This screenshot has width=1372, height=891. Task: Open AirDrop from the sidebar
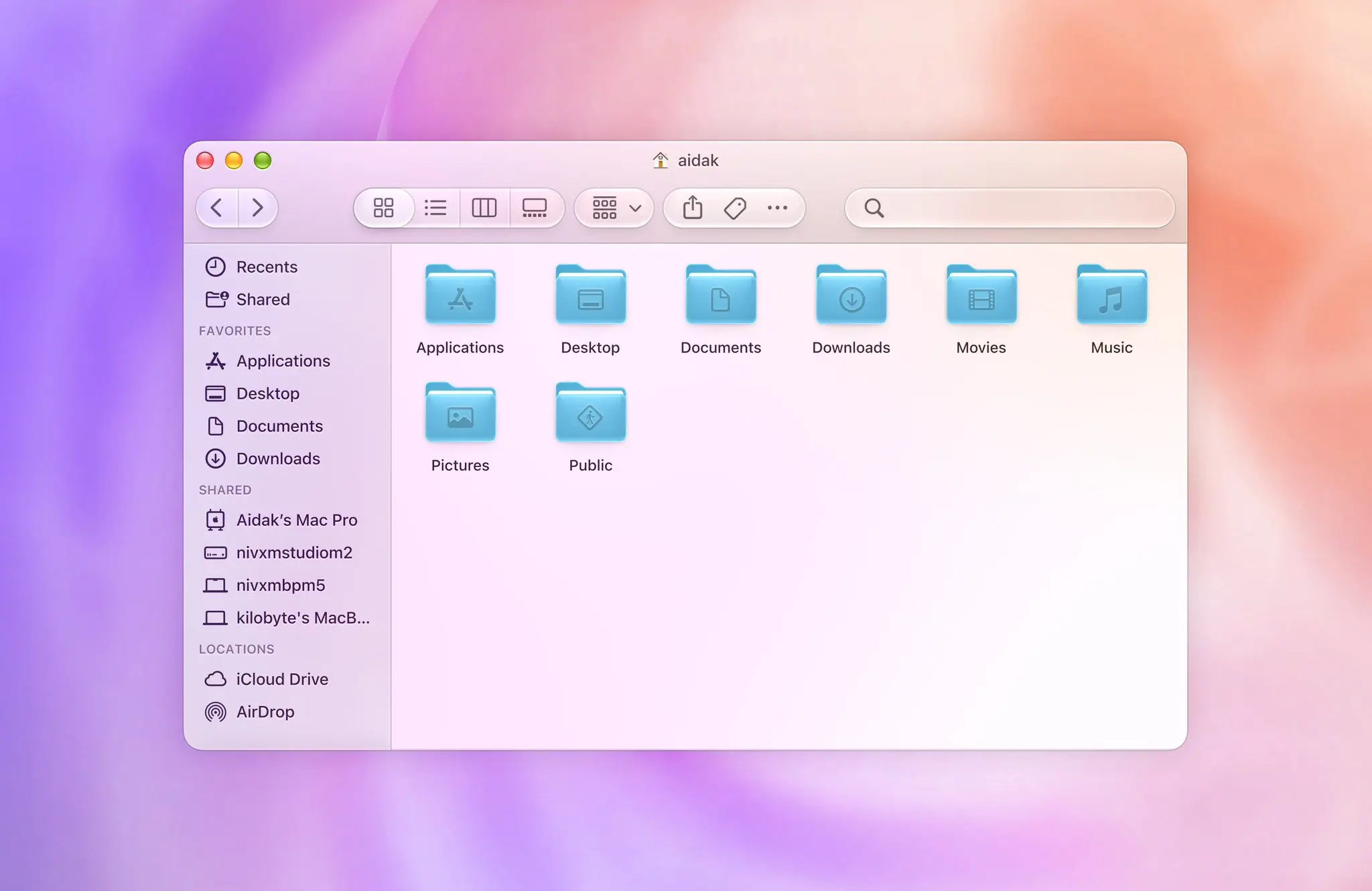click(x=265, y=711)
